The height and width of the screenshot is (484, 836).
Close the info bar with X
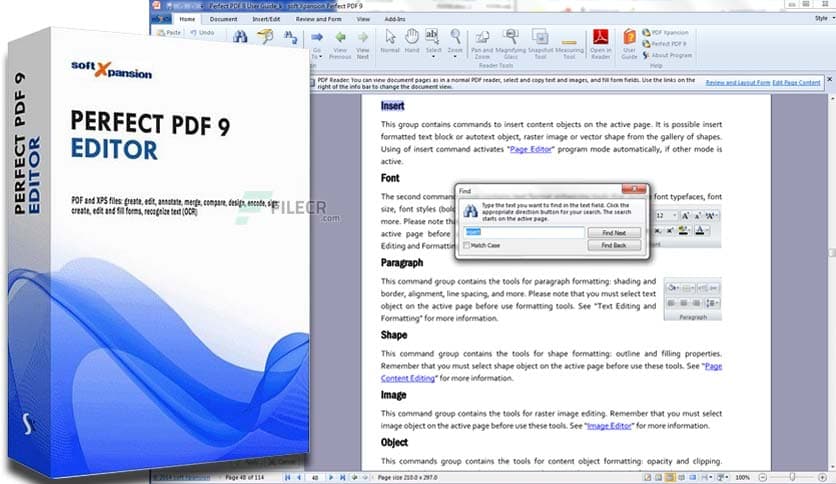829,79
